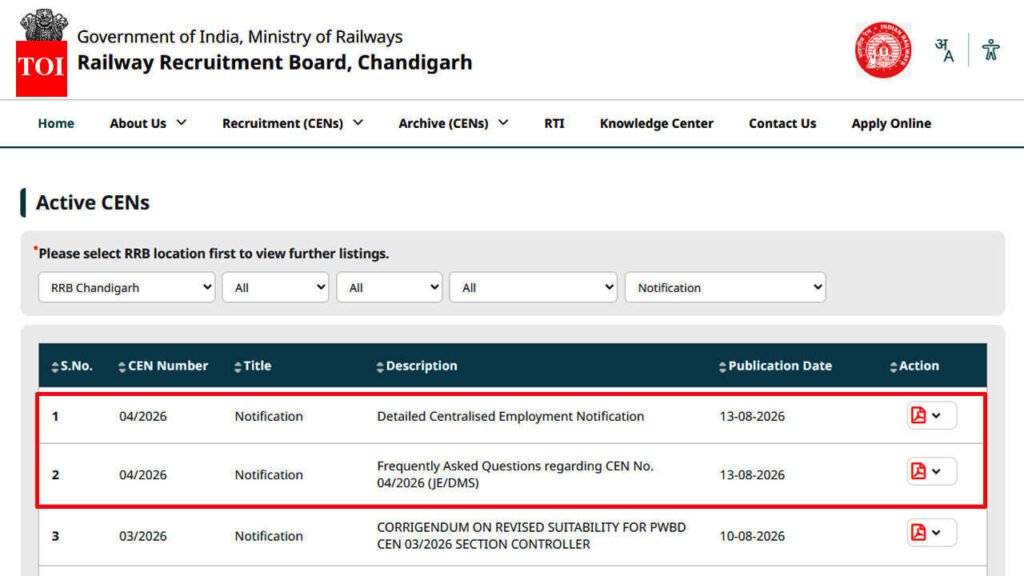This screenshot has width=1024, height=576.
Task: Open the accessibility options icon
Action: [991, 50]
